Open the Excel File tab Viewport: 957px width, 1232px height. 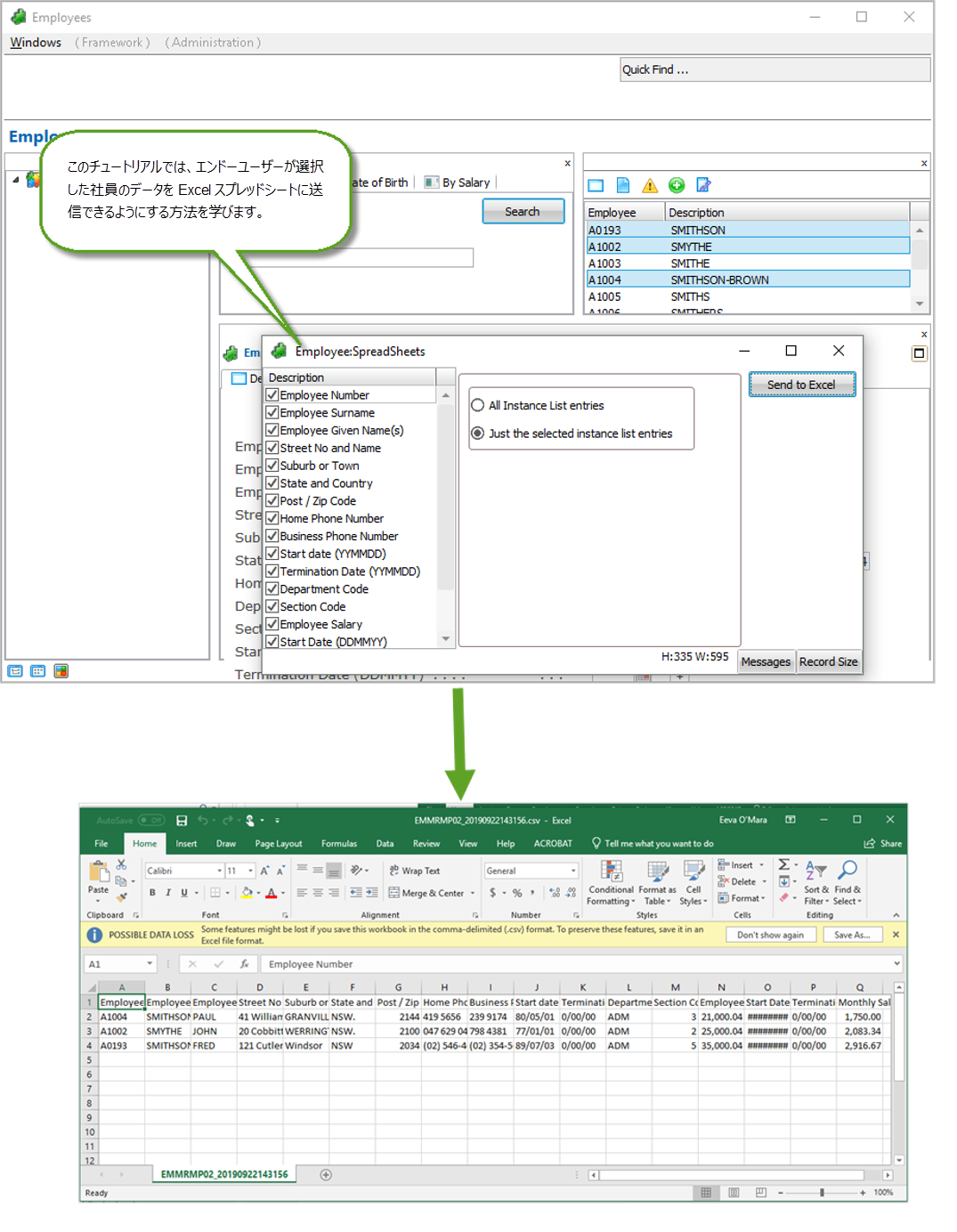click(101, 843)
